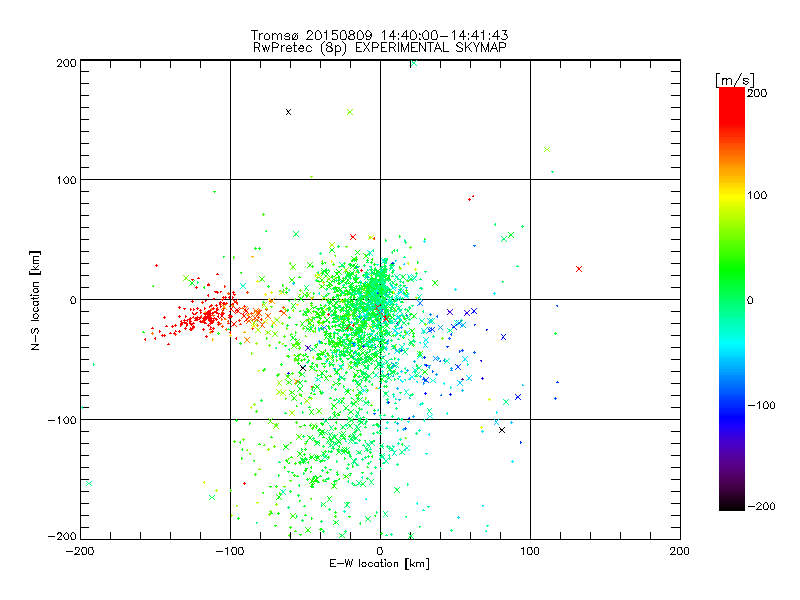Click the N-S axis tick label -100
The height and width of the screenshot is (600, 800).
62,420
